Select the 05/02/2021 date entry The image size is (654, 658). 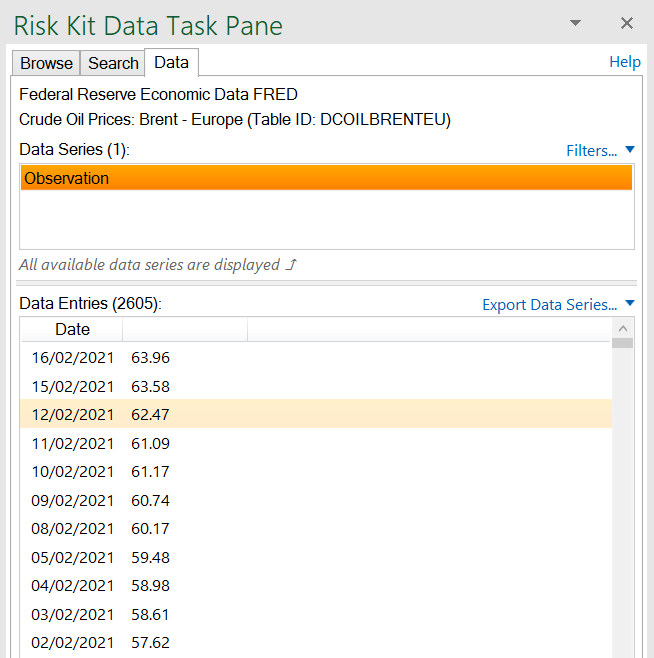(73, 558)
